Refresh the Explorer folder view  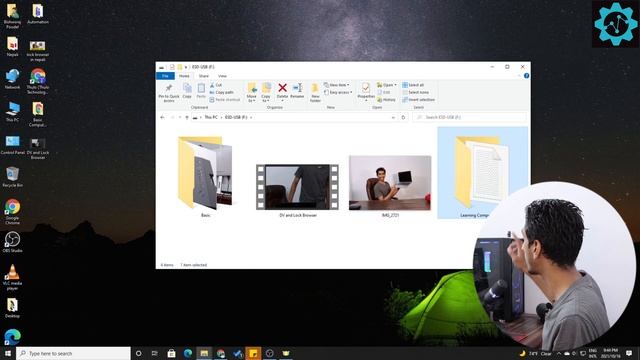(x=403, y=117)
